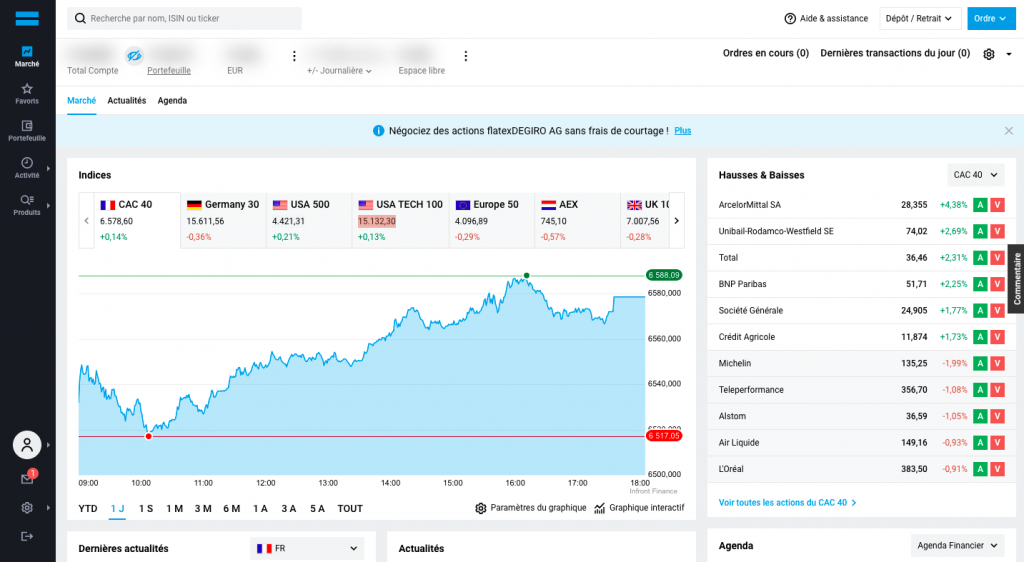Buy L'Oréal with green A button
Screen dimensions: 1024x562
980,469
